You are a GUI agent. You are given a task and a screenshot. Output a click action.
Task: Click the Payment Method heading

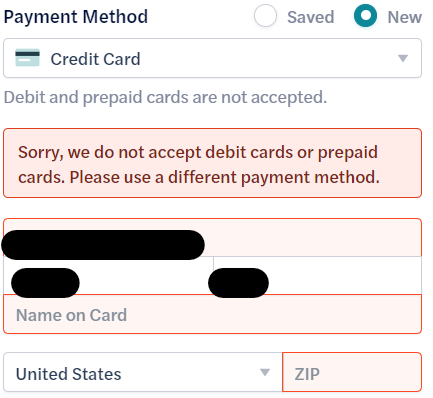tap(76, 17)
